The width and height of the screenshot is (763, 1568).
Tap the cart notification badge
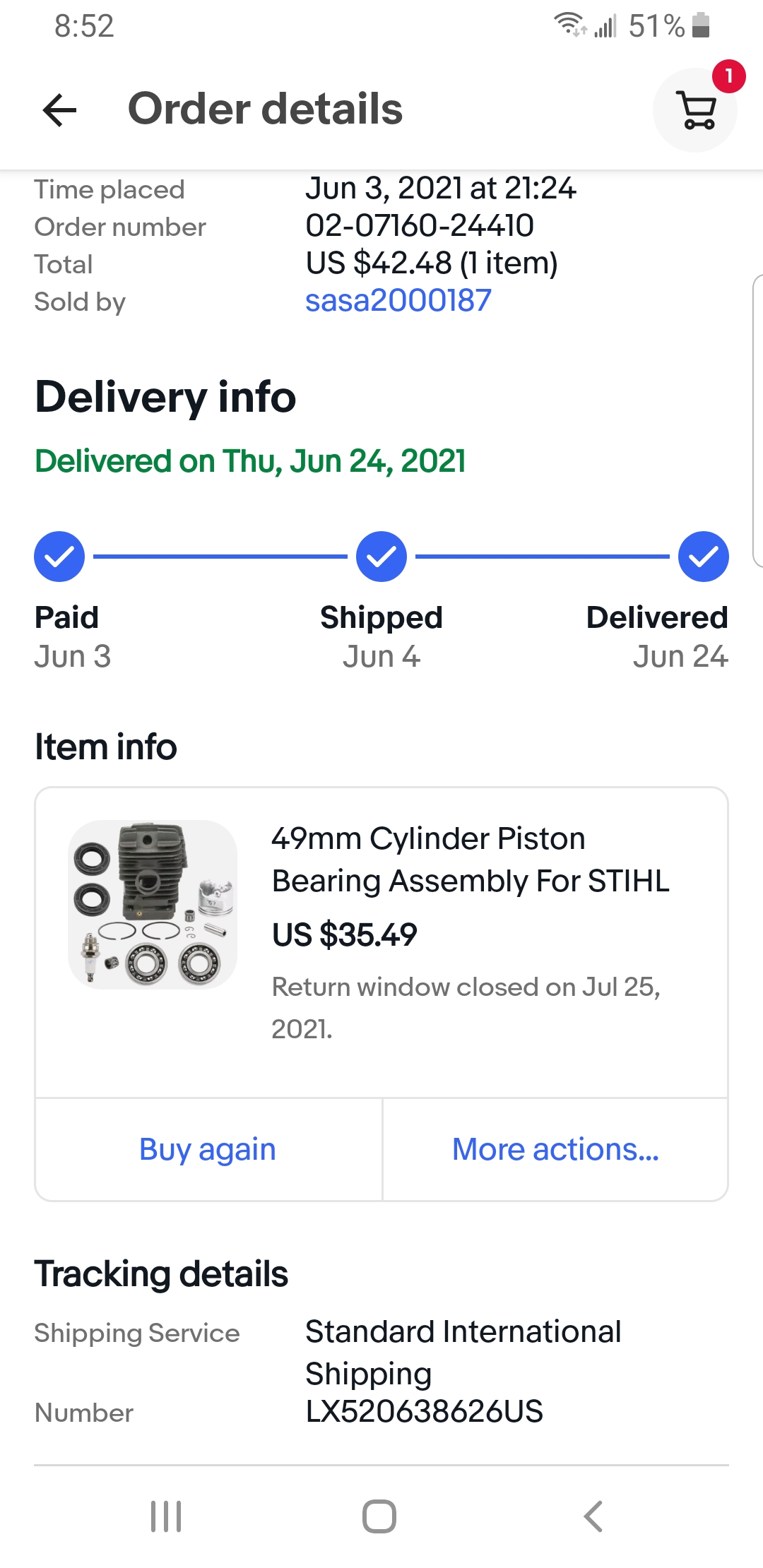click(728, 76)
